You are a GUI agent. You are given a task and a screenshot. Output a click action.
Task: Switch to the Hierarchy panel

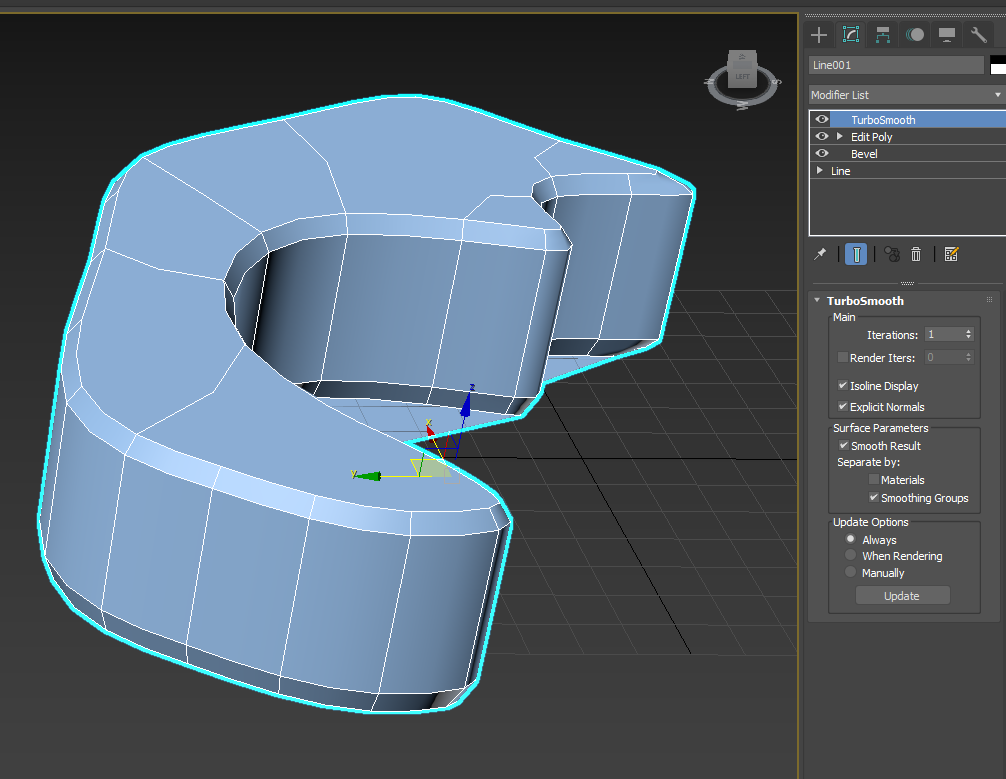pyautogui.click(x=883, y=35)
